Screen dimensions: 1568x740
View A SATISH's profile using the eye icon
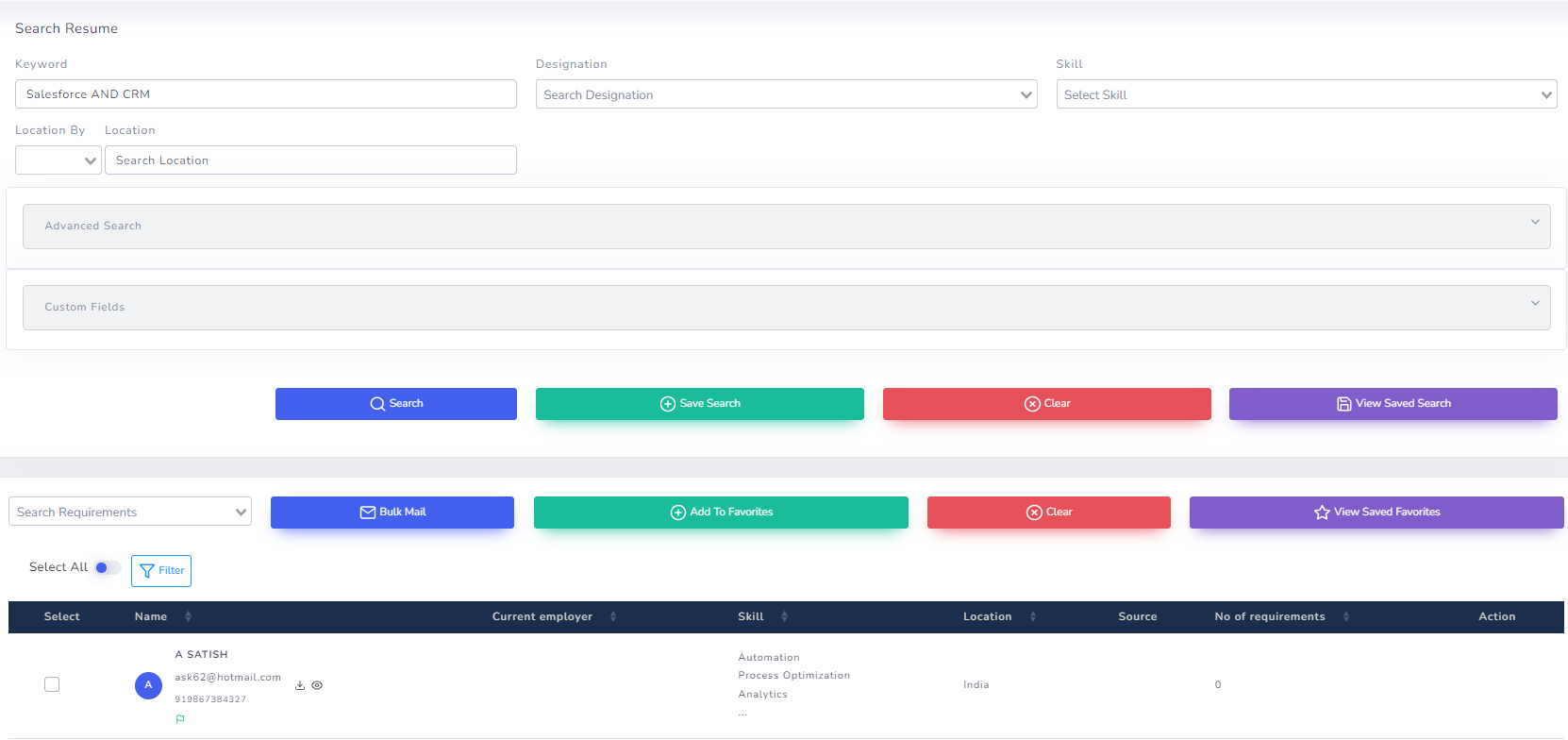coord(317,685)
